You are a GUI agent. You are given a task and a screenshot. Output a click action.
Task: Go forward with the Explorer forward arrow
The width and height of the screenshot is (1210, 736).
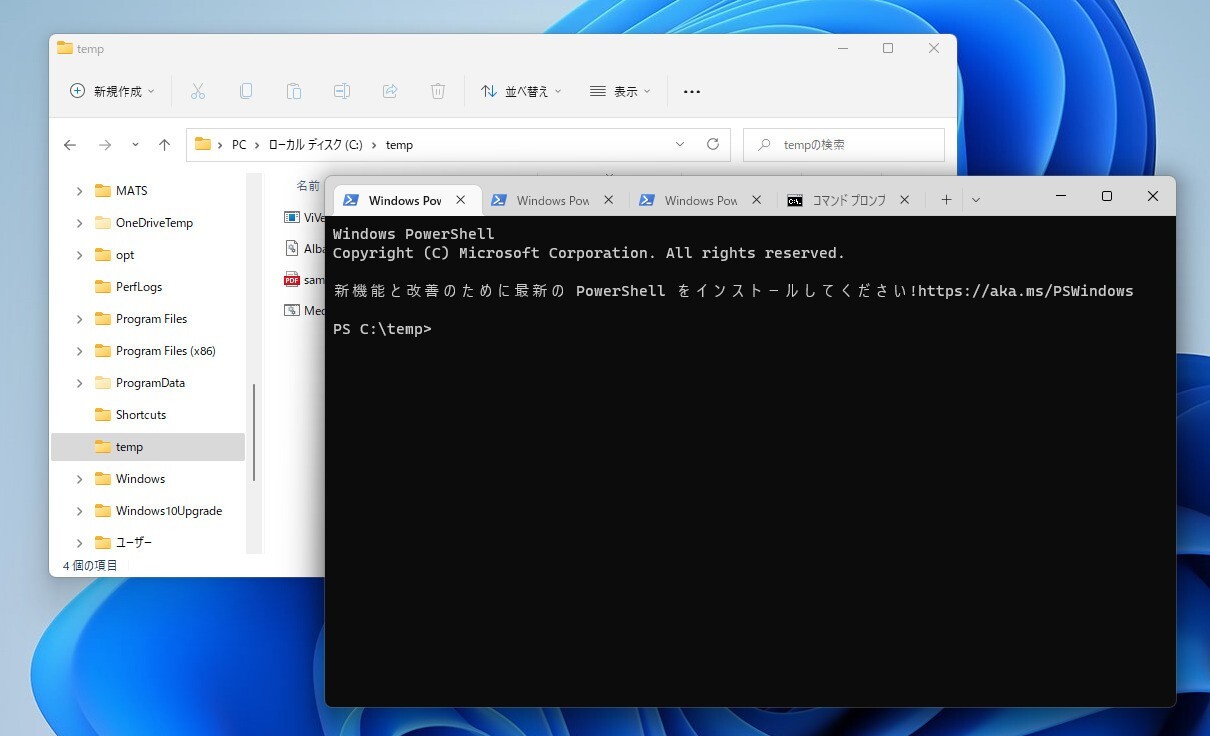click(105, 145)
